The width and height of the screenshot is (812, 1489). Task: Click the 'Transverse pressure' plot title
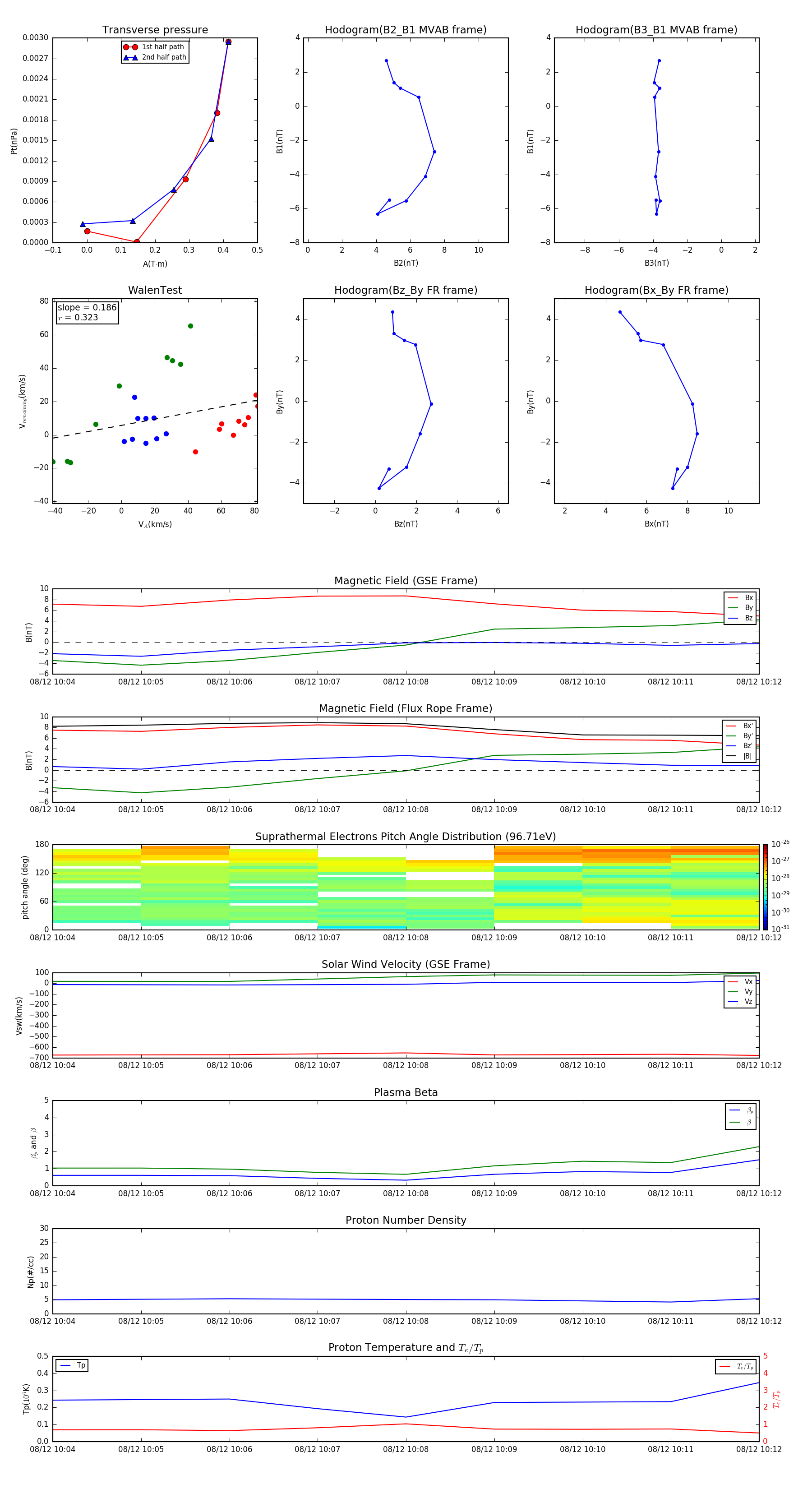(155, 29)
